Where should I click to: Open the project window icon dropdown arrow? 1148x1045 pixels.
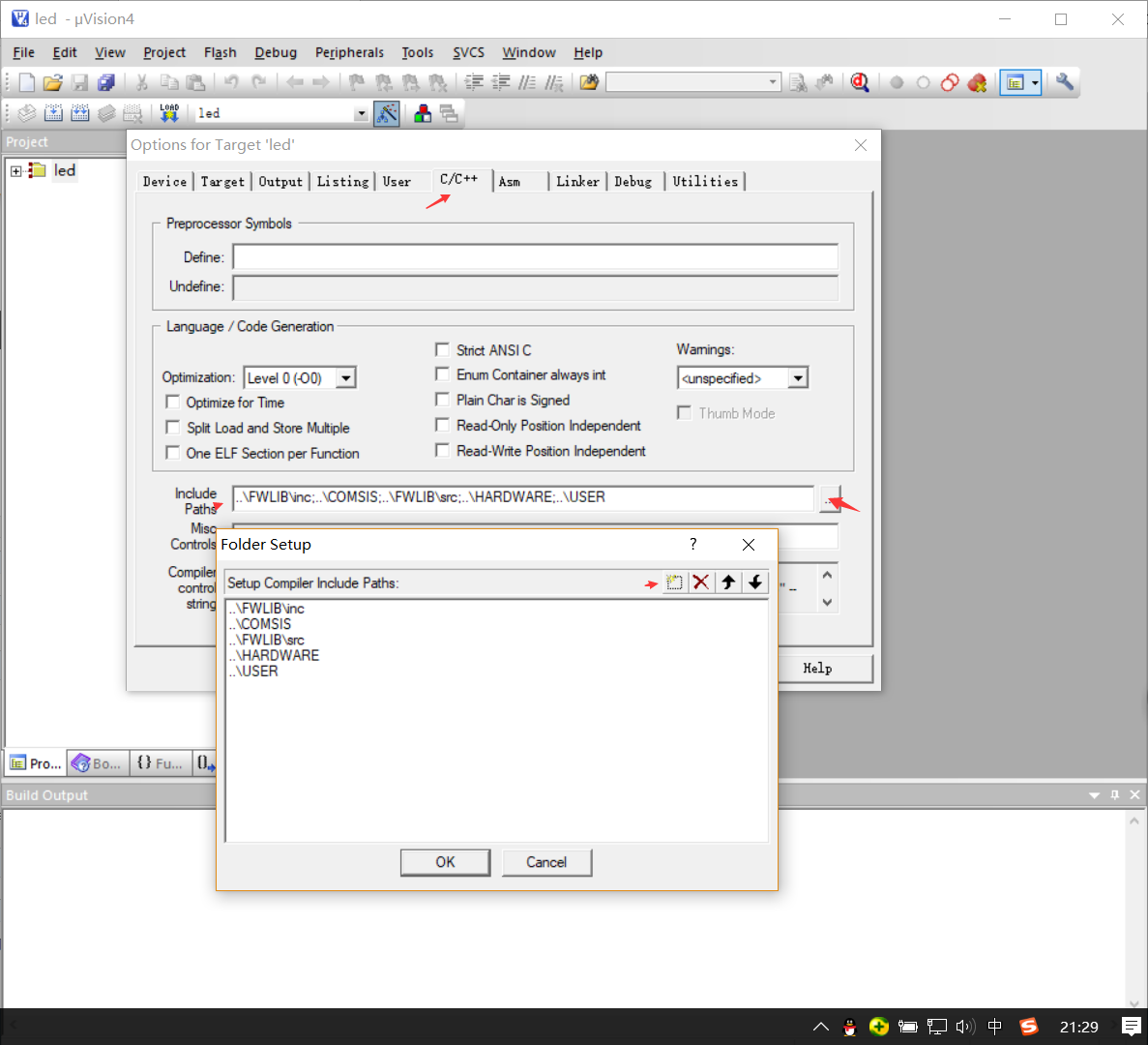click(x=1035, y=83)
